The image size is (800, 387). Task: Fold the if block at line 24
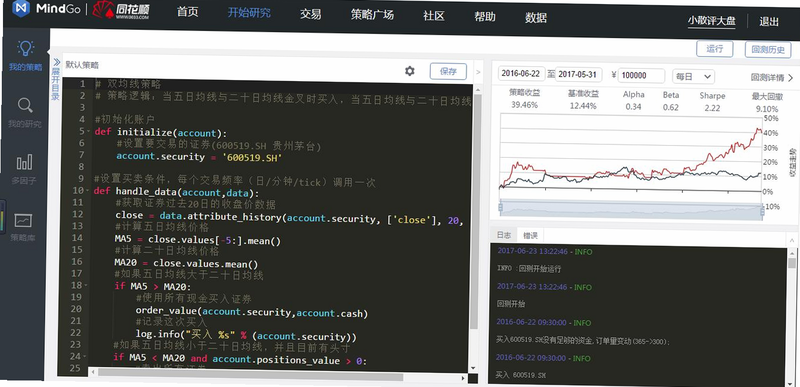pos(86,357)
